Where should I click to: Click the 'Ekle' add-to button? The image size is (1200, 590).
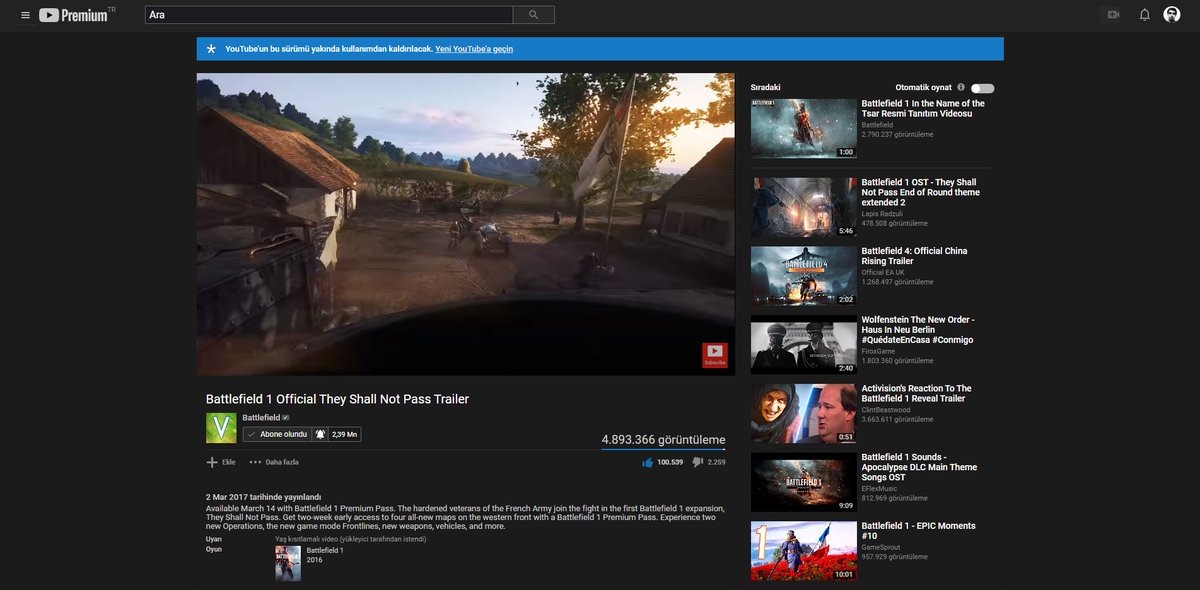[x=221, y=462]
